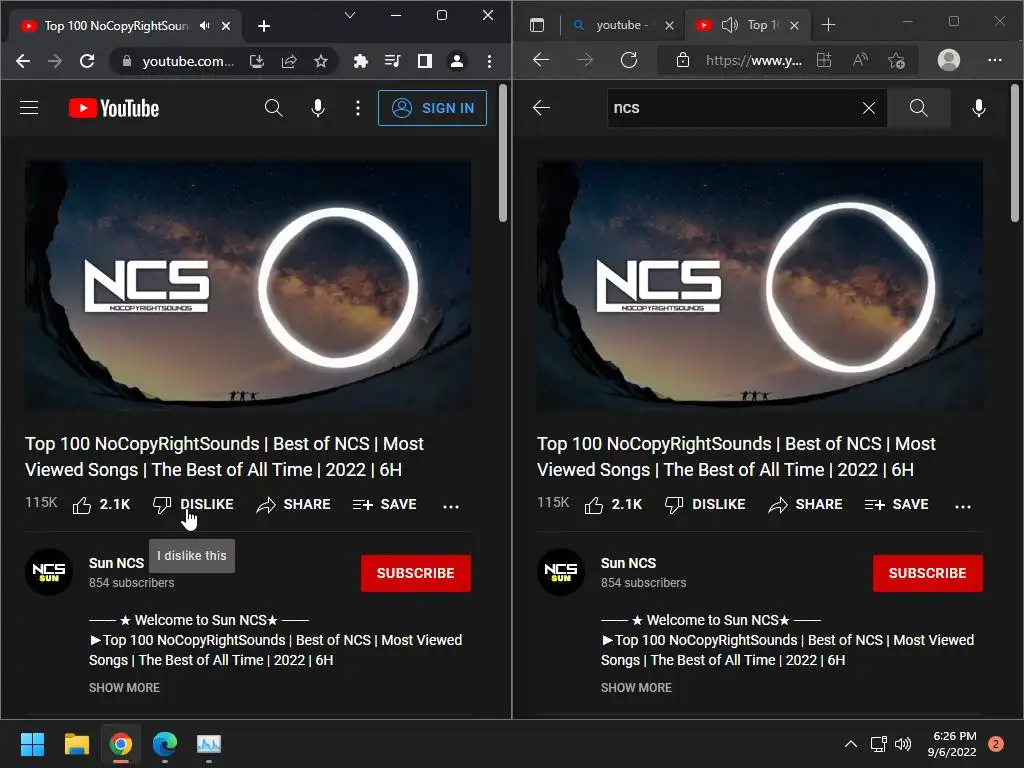The height and width of the screenshot is (768, 1024).
Task: Install app icon in Chrome address bar
Action: tap(257, 61)
